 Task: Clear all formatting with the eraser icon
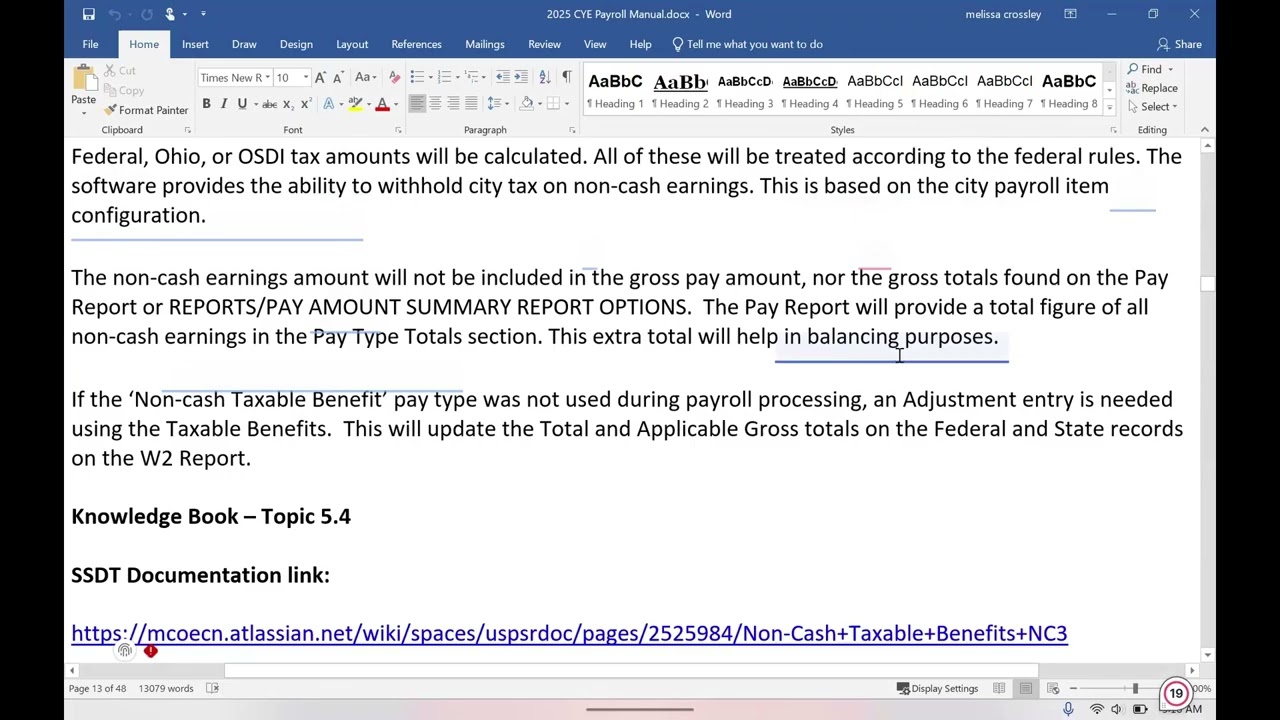point(394,78)
